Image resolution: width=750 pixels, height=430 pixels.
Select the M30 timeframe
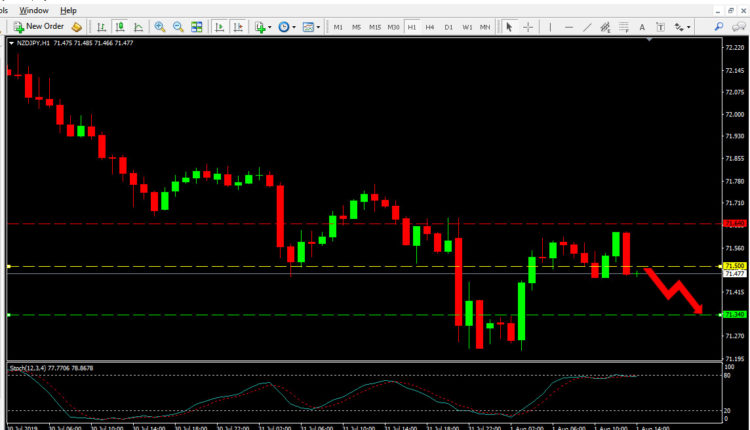click(393, 27)
